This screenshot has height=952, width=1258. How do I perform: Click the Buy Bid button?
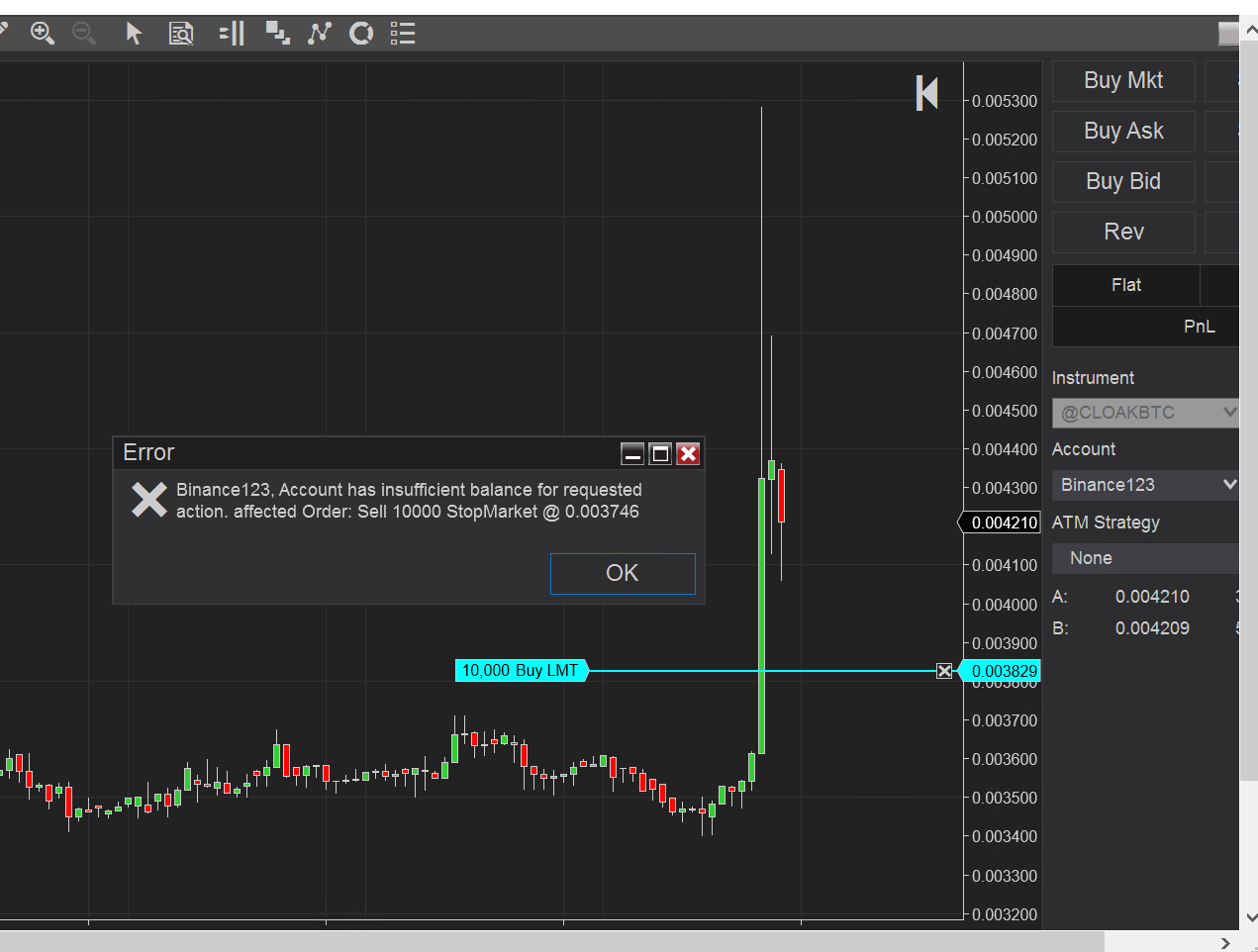tap(1123, 182)
